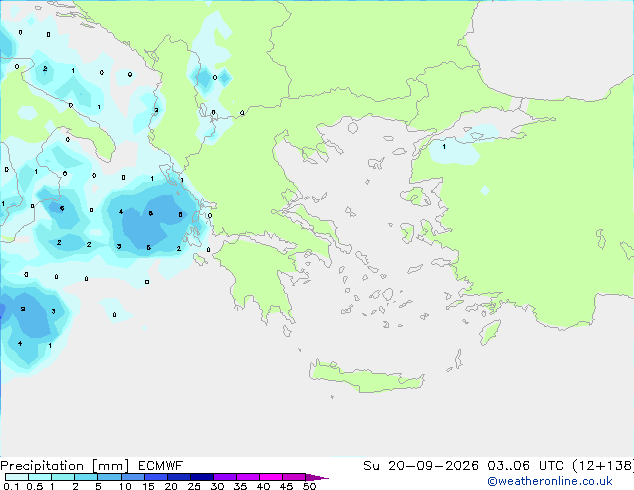Select the dark blue 20-25 mm legend swatch
This screenshot has width=634, height=490.
coord(179,477)
